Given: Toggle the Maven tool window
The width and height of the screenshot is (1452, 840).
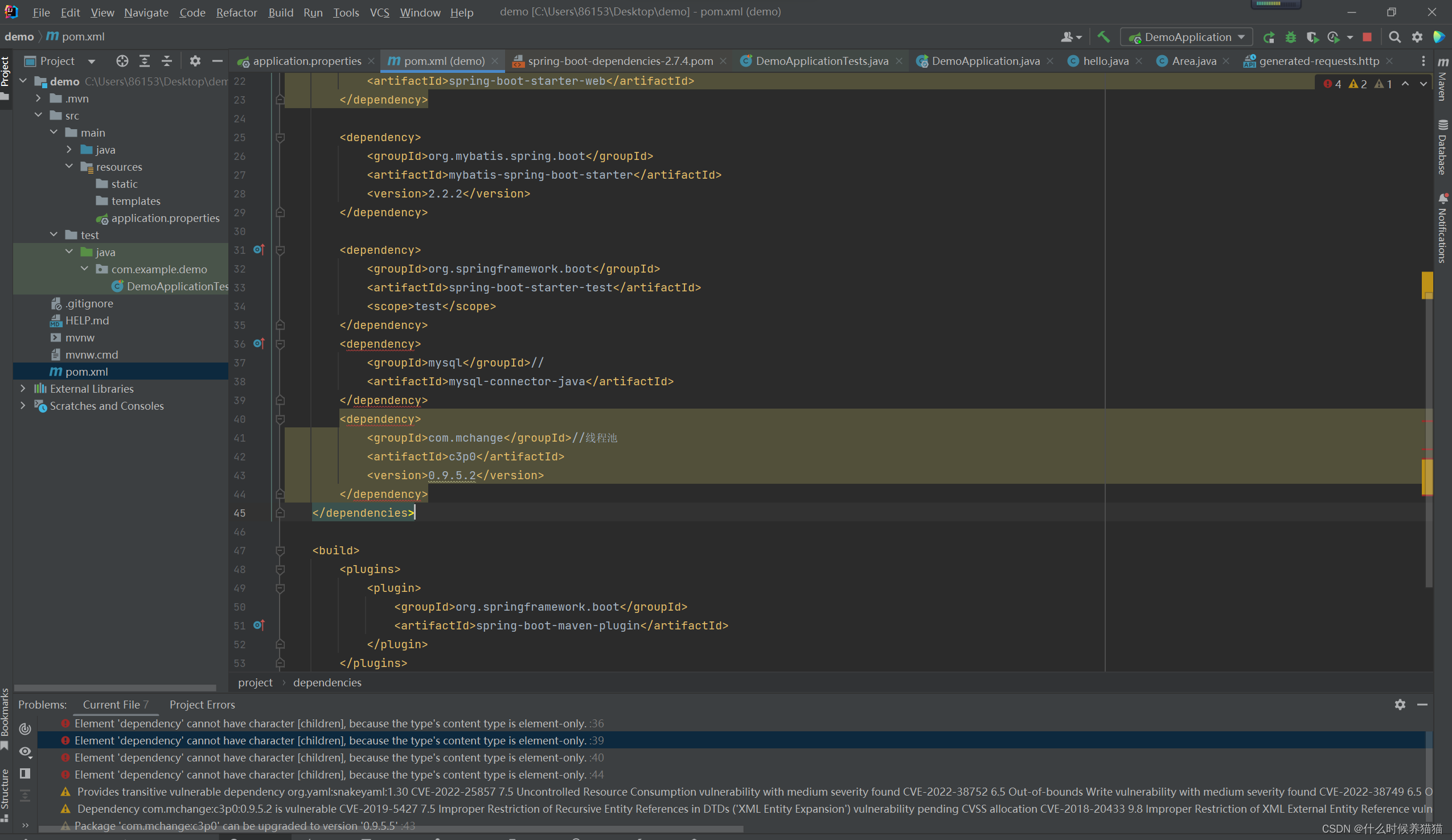Looking at the screenshot, I should 1443,81.
